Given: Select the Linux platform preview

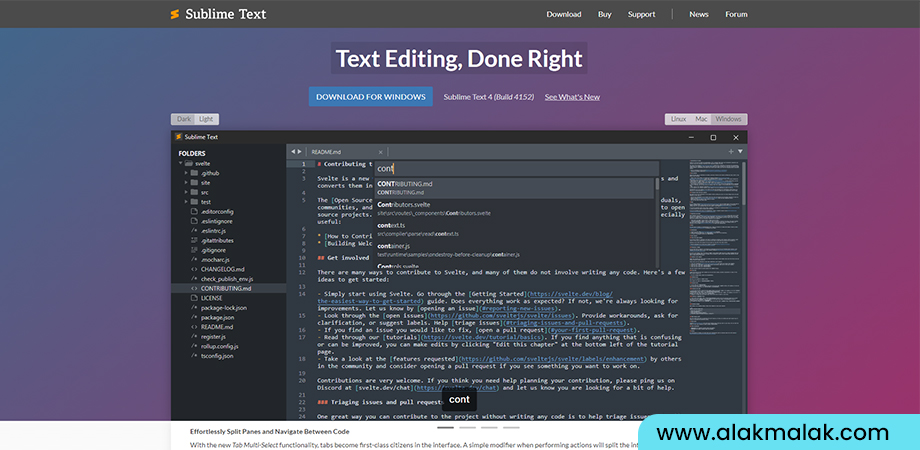Looking at the screenshot, I should [x=678, y=119].
